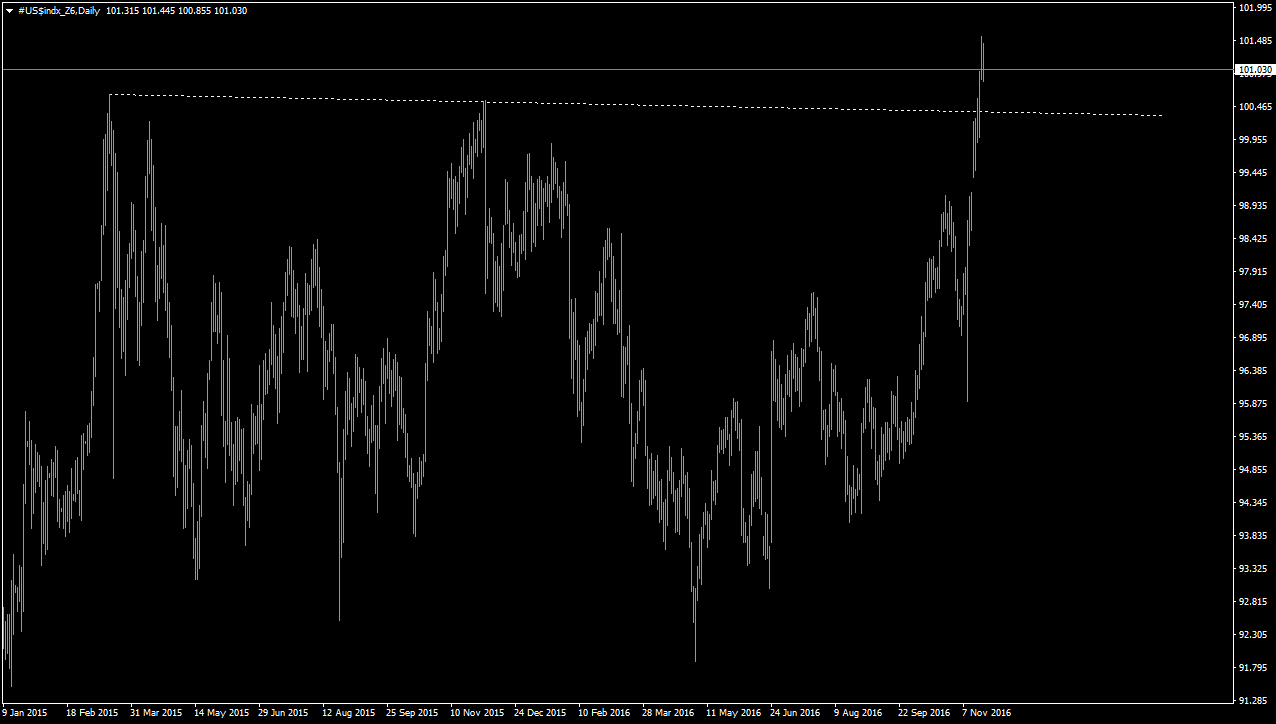
Task: Click the 92.305 price axis label
Action: (1255, 635)
